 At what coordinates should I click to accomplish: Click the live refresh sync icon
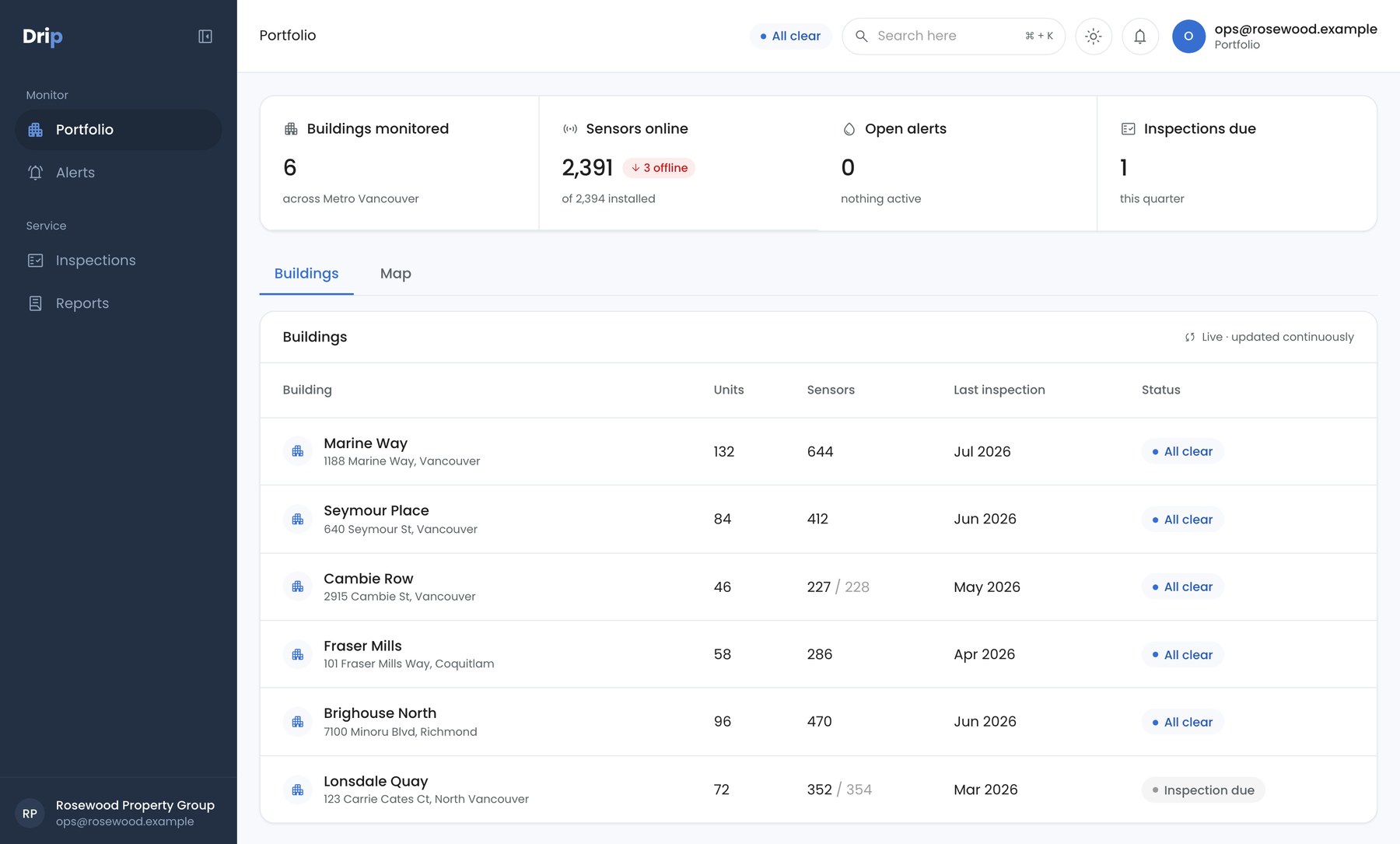[1190, 338]
